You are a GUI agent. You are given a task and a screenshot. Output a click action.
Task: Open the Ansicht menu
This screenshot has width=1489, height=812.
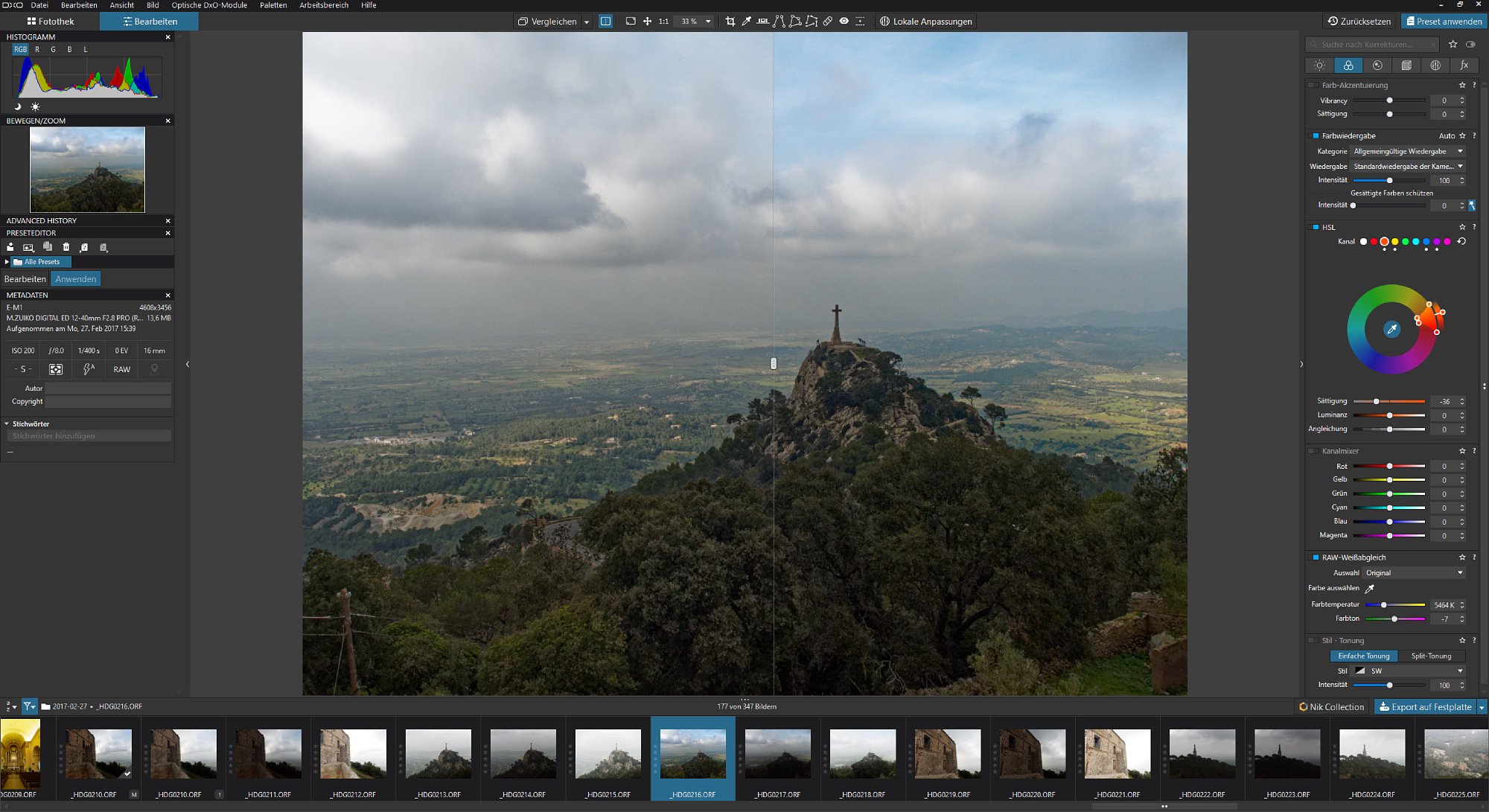122,5
